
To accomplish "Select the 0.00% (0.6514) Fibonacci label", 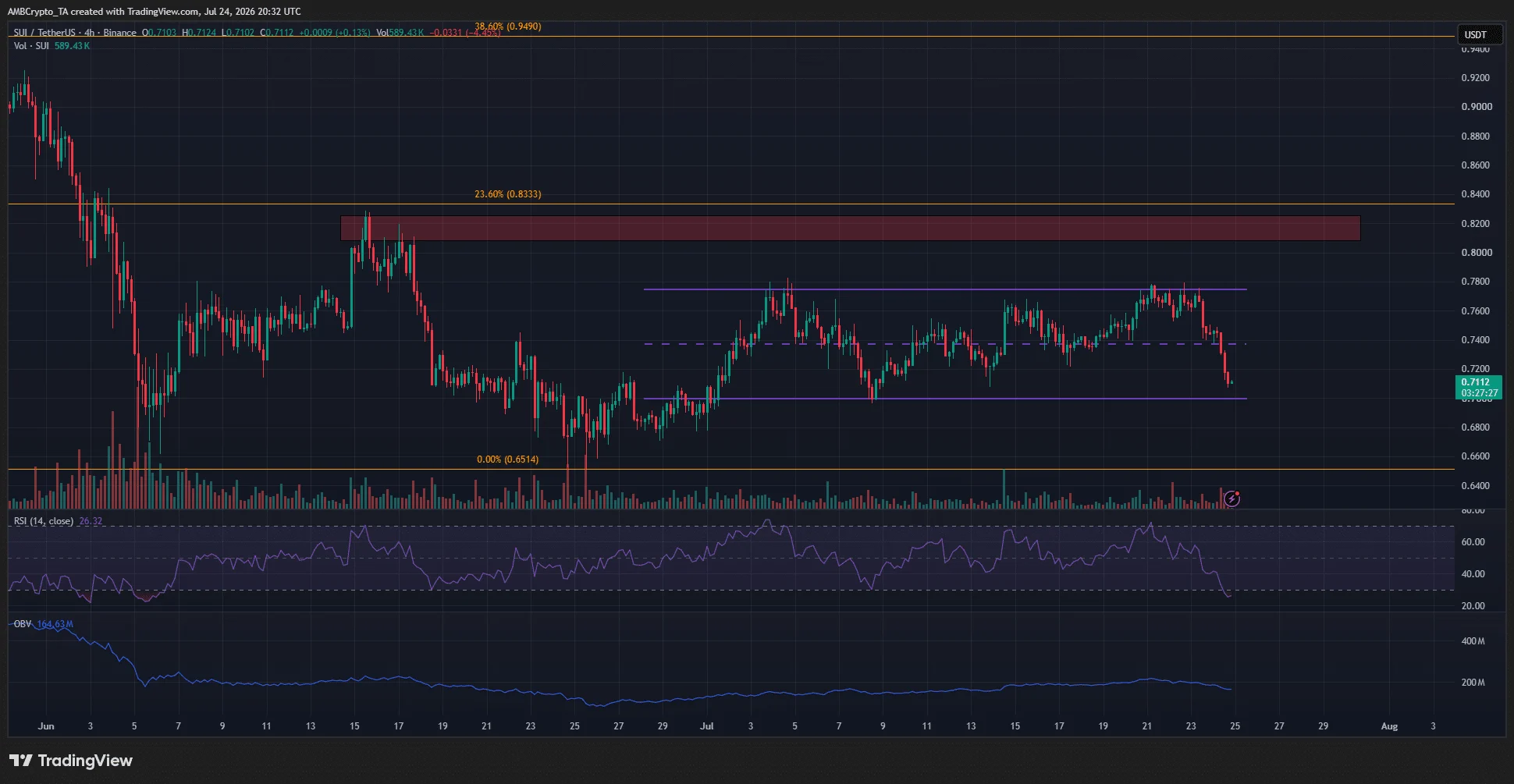I will click(507, 459).
